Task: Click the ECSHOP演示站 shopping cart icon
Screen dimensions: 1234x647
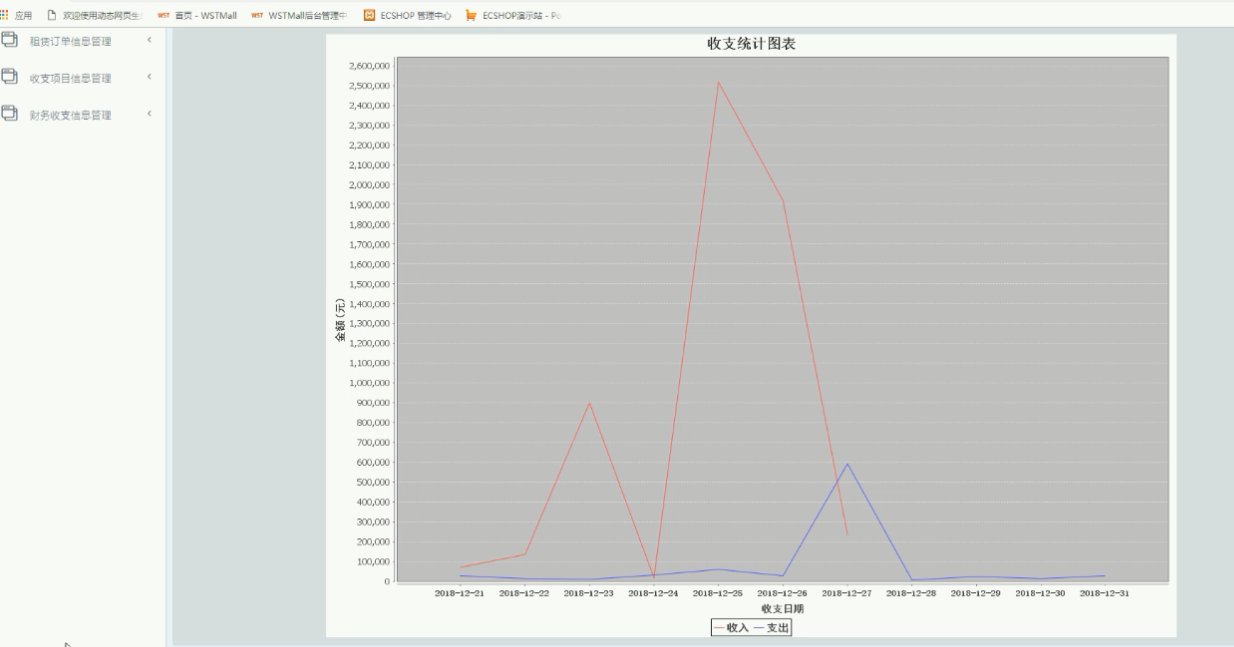Action: coord(471,15)
